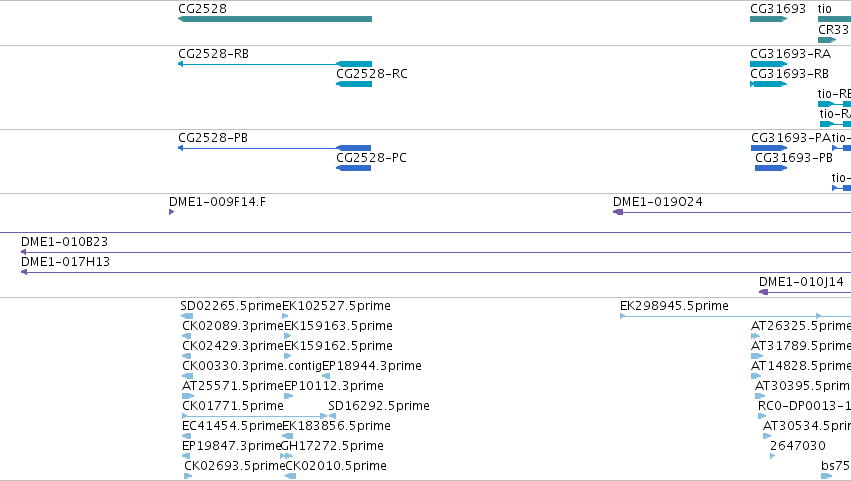Select the CK02429.3prime EST

click(187, 356)
